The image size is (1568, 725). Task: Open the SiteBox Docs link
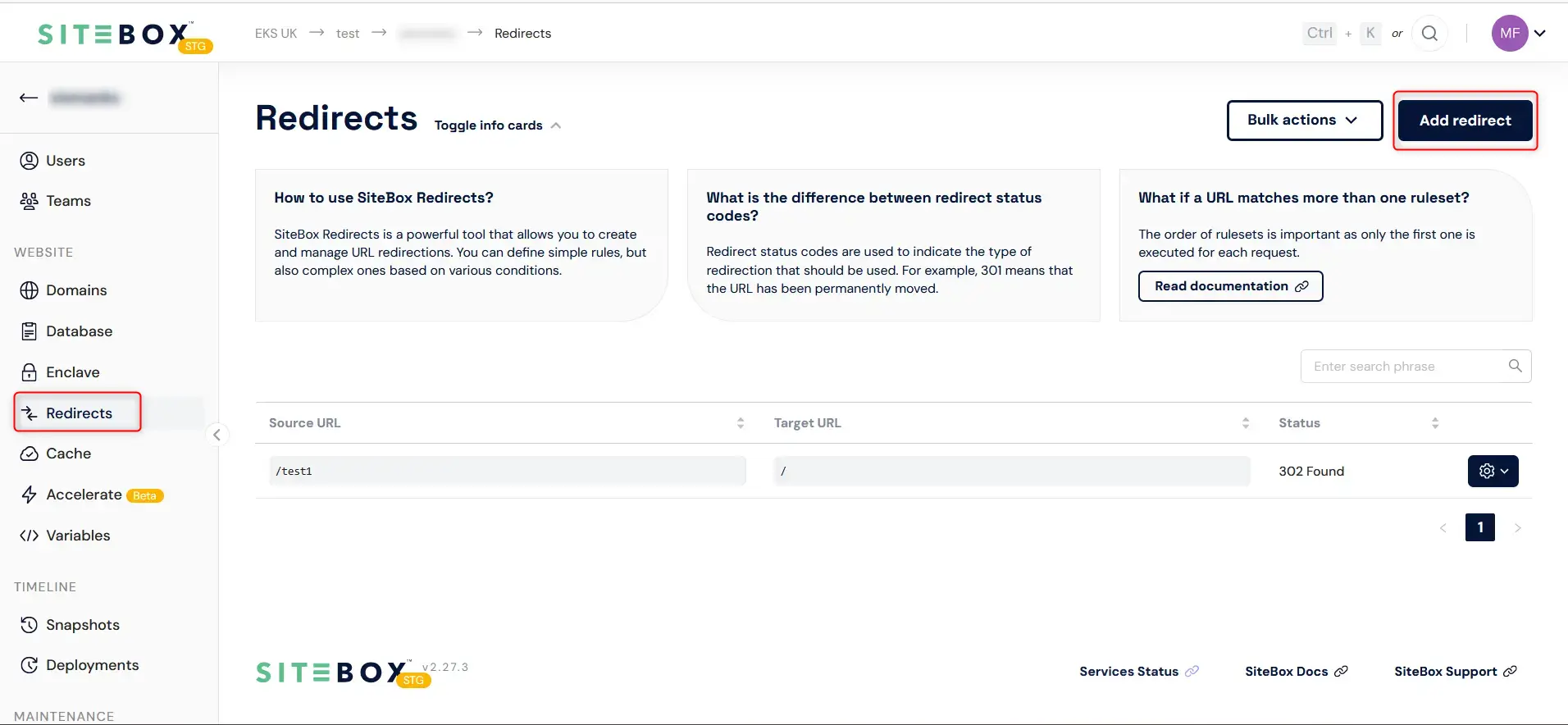coord(1297,672)
